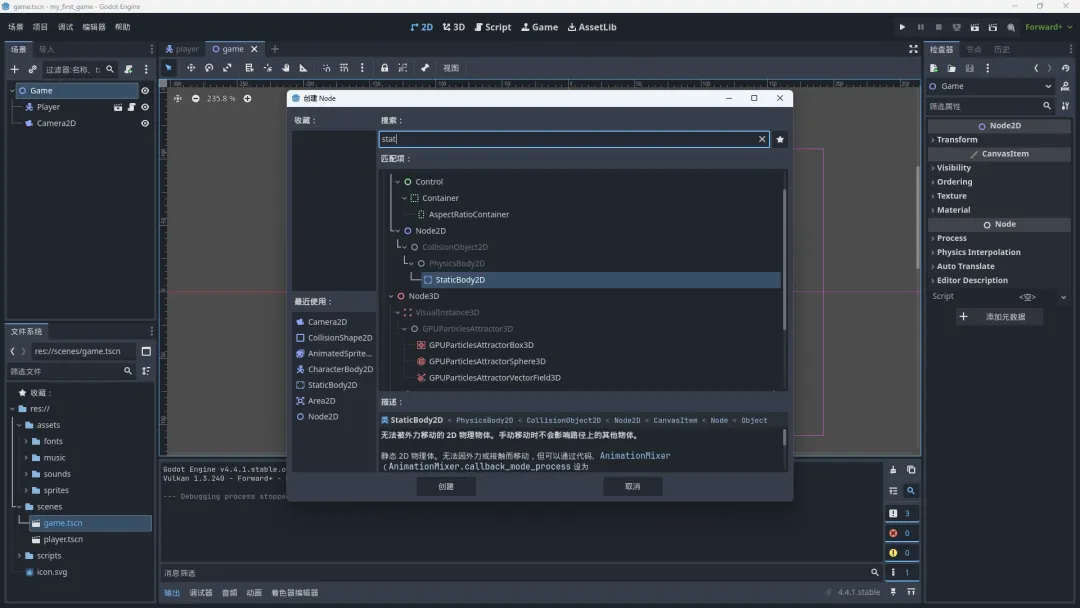Instantiate a child scene via link icon

pos(32,70)
